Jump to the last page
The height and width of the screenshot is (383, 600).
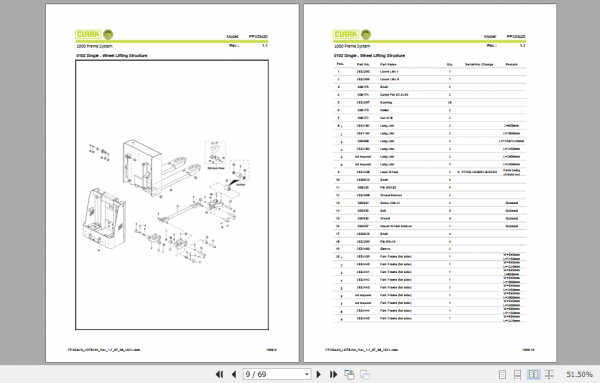[333, 374]
